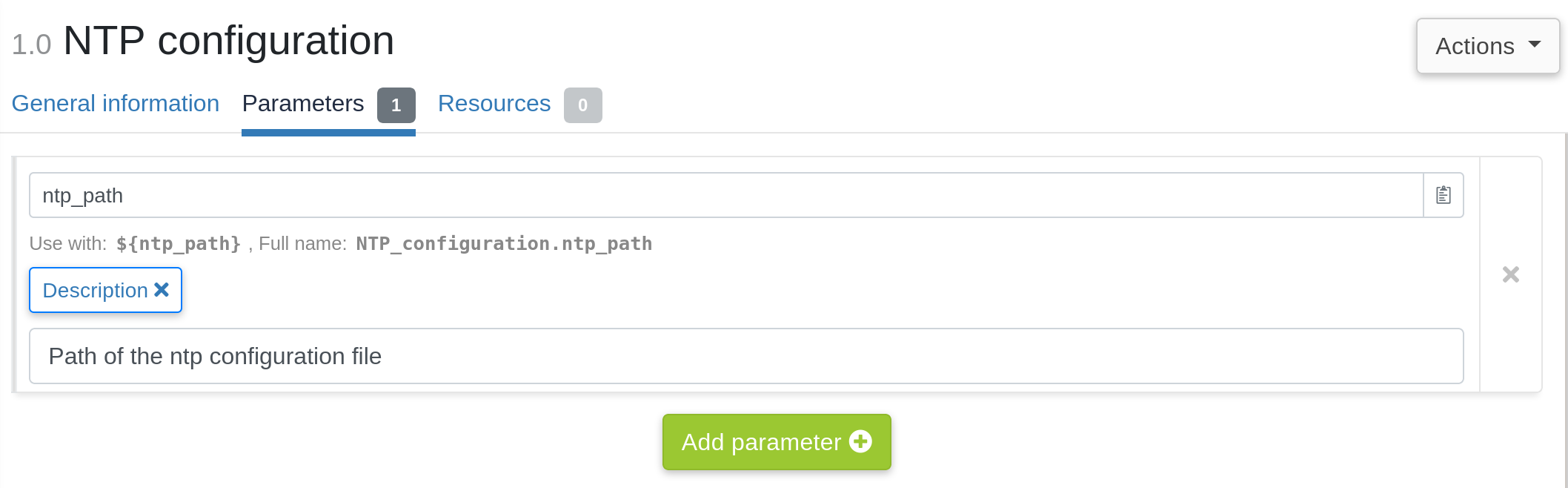The image size is (1568, 488).
Task: Delete the ntp_path parameter with the X icon
Action: click(x=1510, y=274)
